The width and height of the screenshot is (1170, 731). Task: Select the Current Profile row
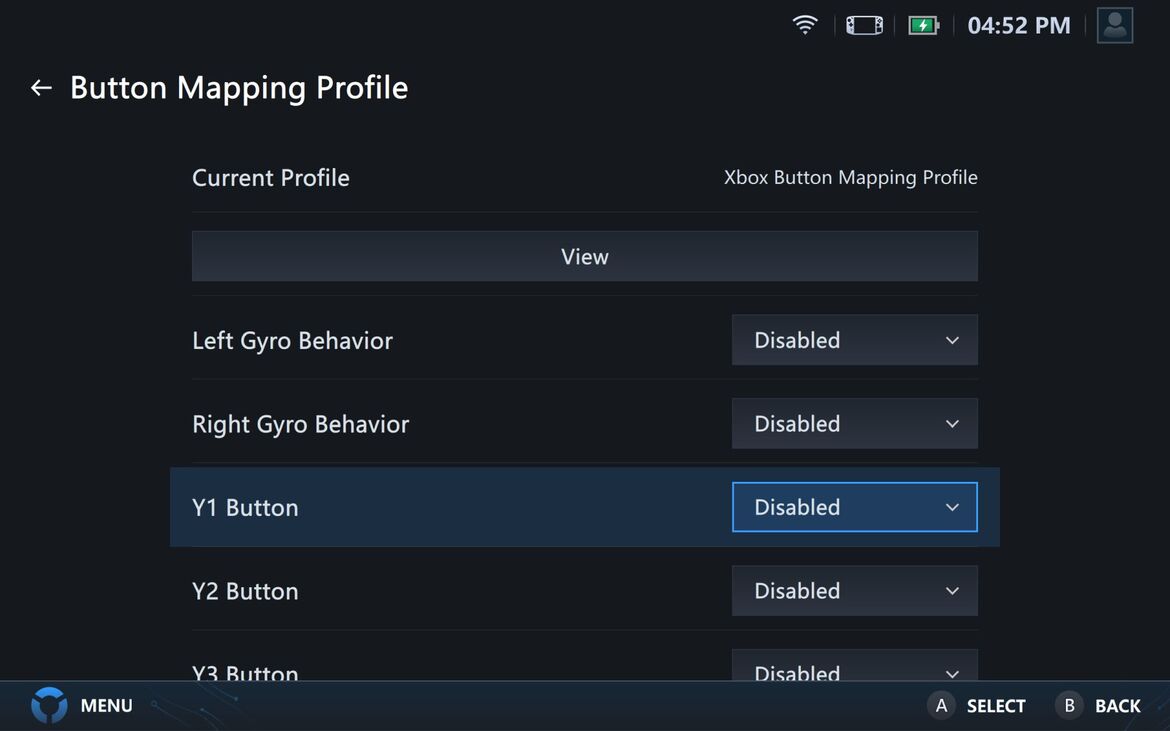pos(584,178)
